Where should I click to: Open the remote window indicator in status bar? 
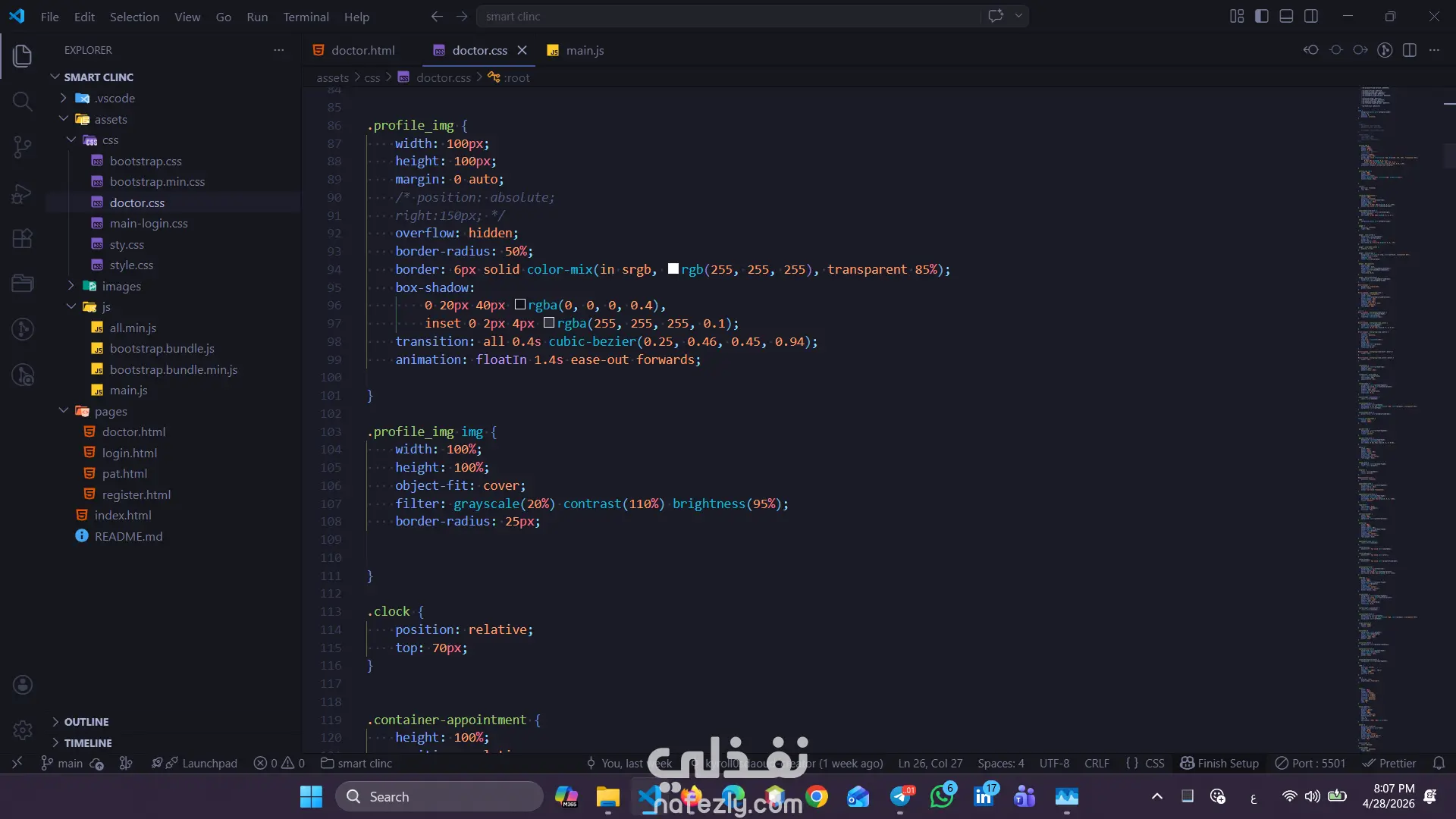click(x=17, y=763)
